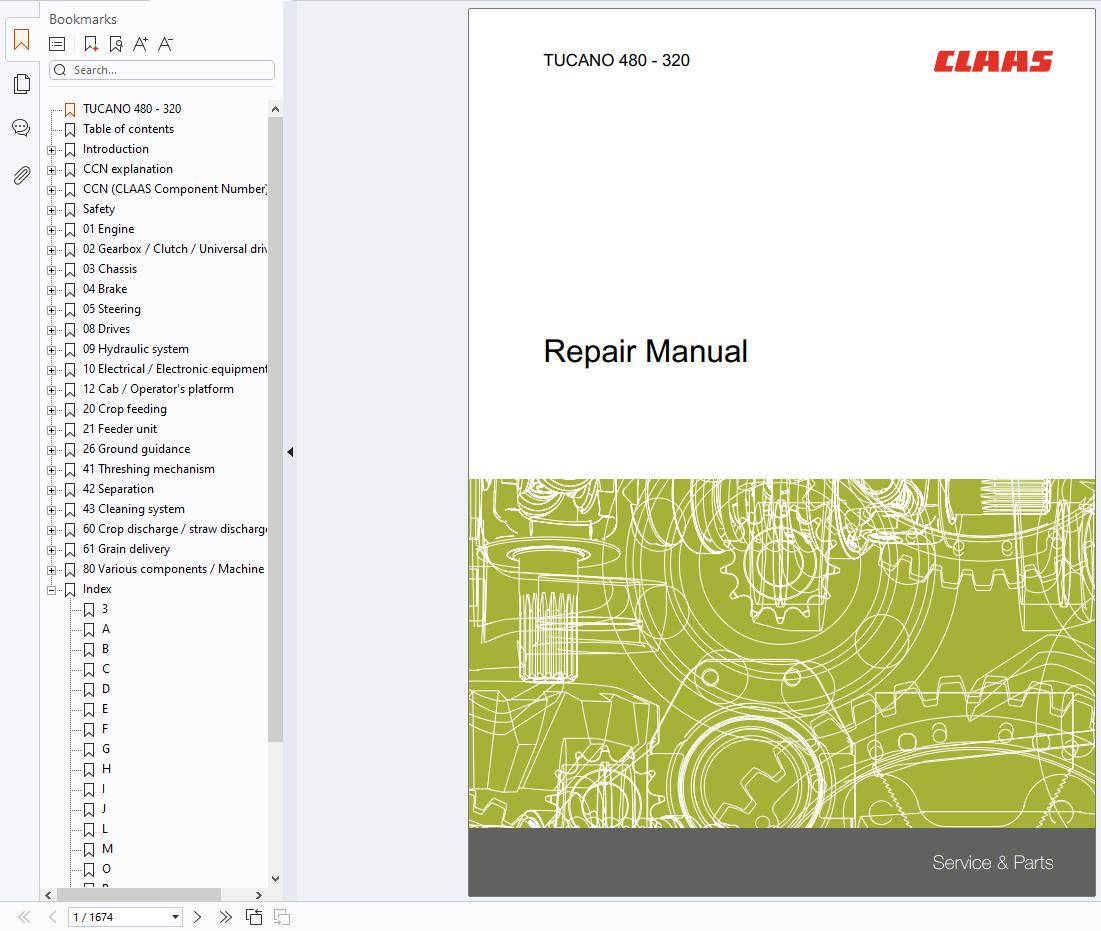The image size is (1101, 931).
Task: Expand the CCN explanation bookmark
Action: (x=51, y=170)
